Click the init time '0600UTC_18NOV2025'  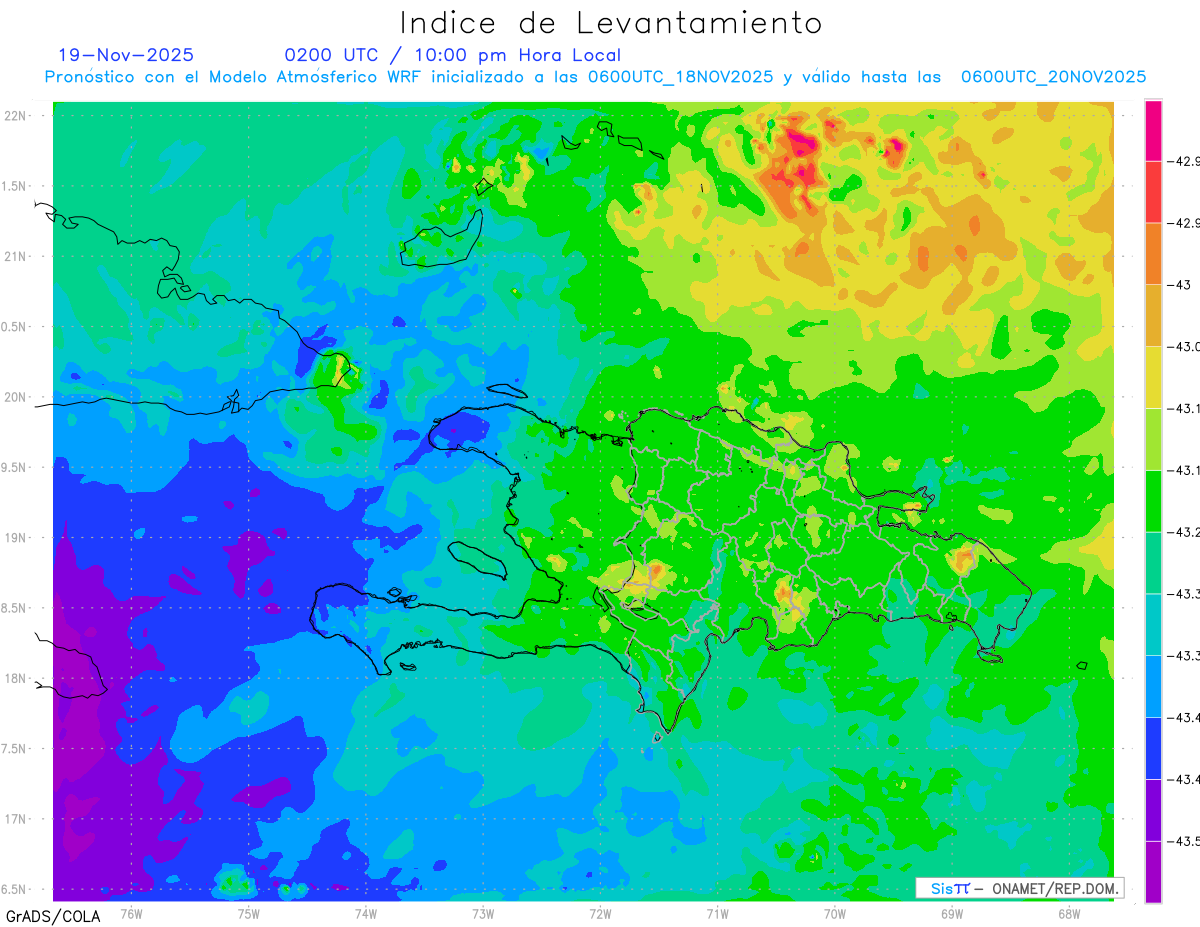pos(680,77)
